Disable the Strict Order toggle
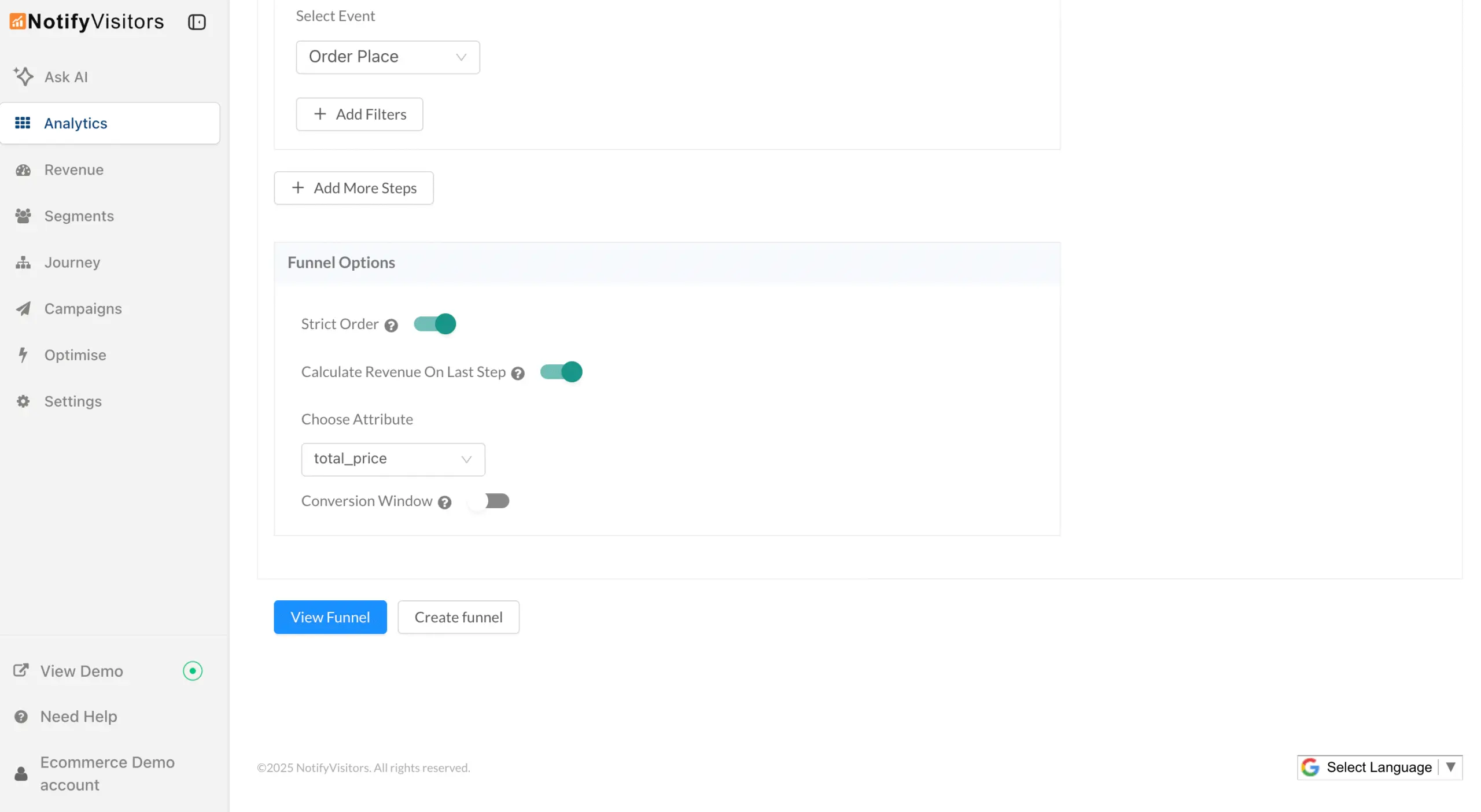The width and height of the screenshot is (1481, 812). click(435, 324)
